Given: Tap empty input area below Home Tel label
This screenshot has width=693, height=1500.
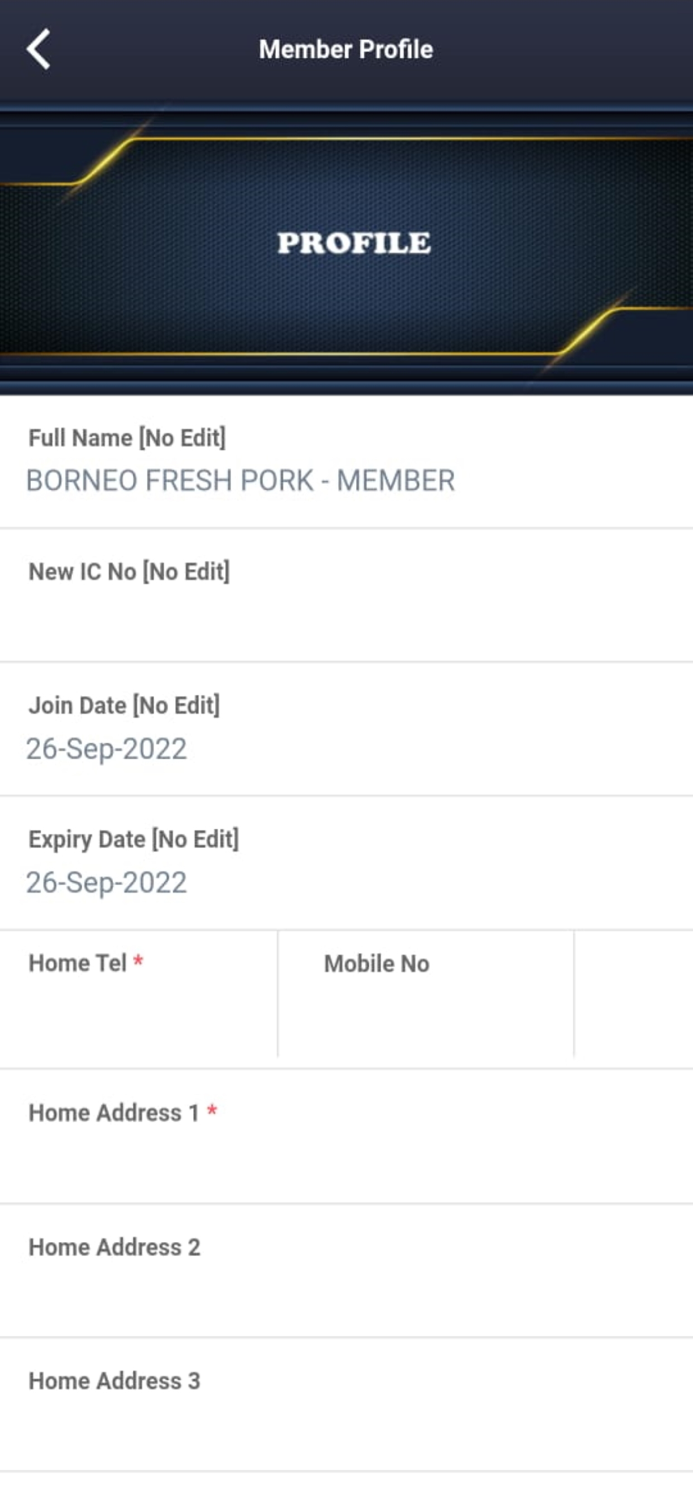Looking at the screenshot, I should pyautogui.click(x=138, y=1015).
